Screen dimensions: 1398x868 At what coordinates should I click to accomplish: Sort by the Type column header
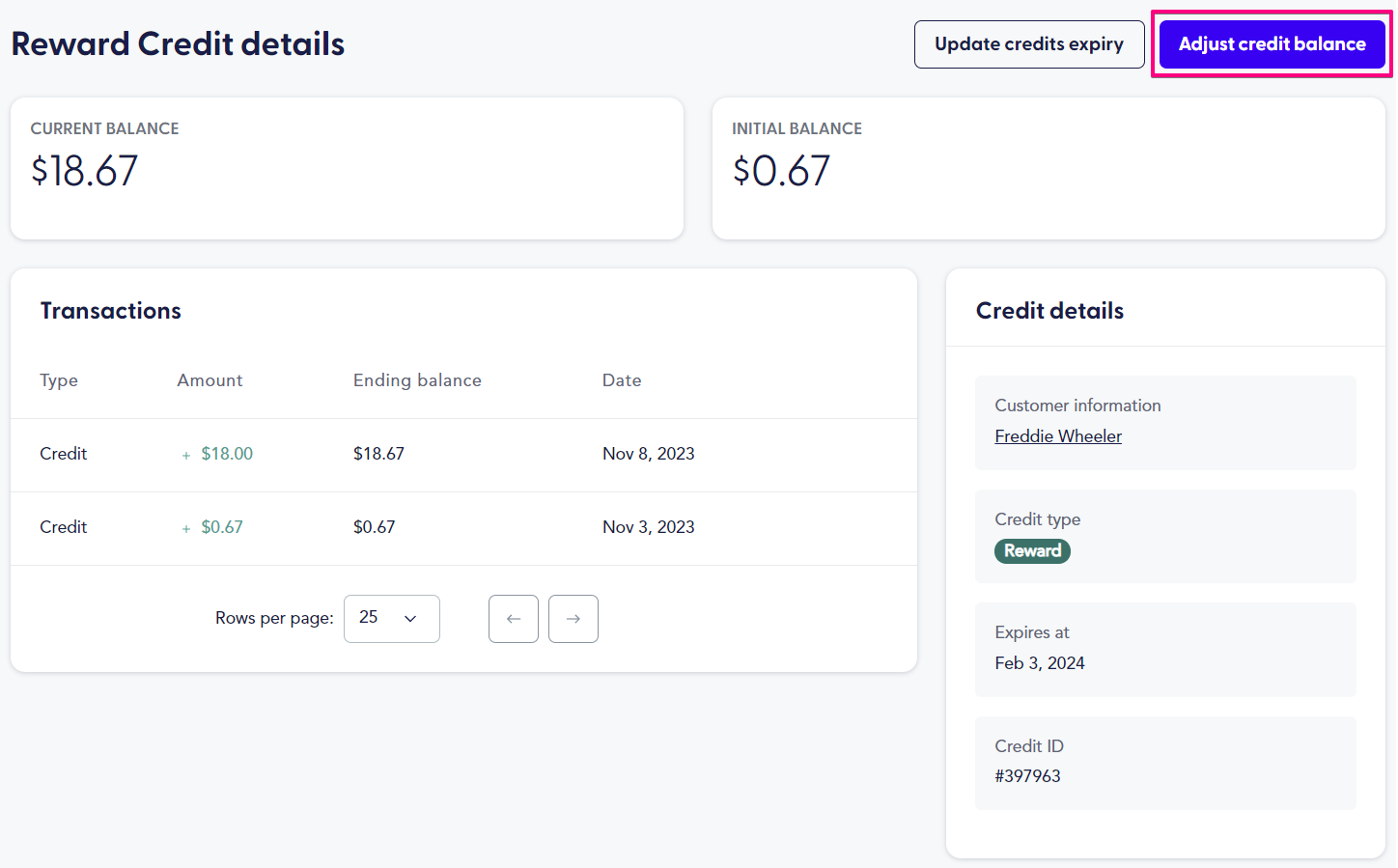59,379
